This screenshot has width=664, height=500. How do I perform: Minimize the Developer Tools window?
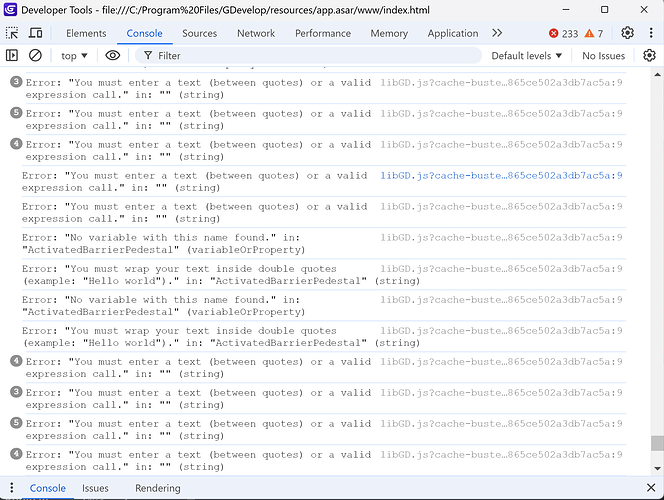[x=566, y=9]
